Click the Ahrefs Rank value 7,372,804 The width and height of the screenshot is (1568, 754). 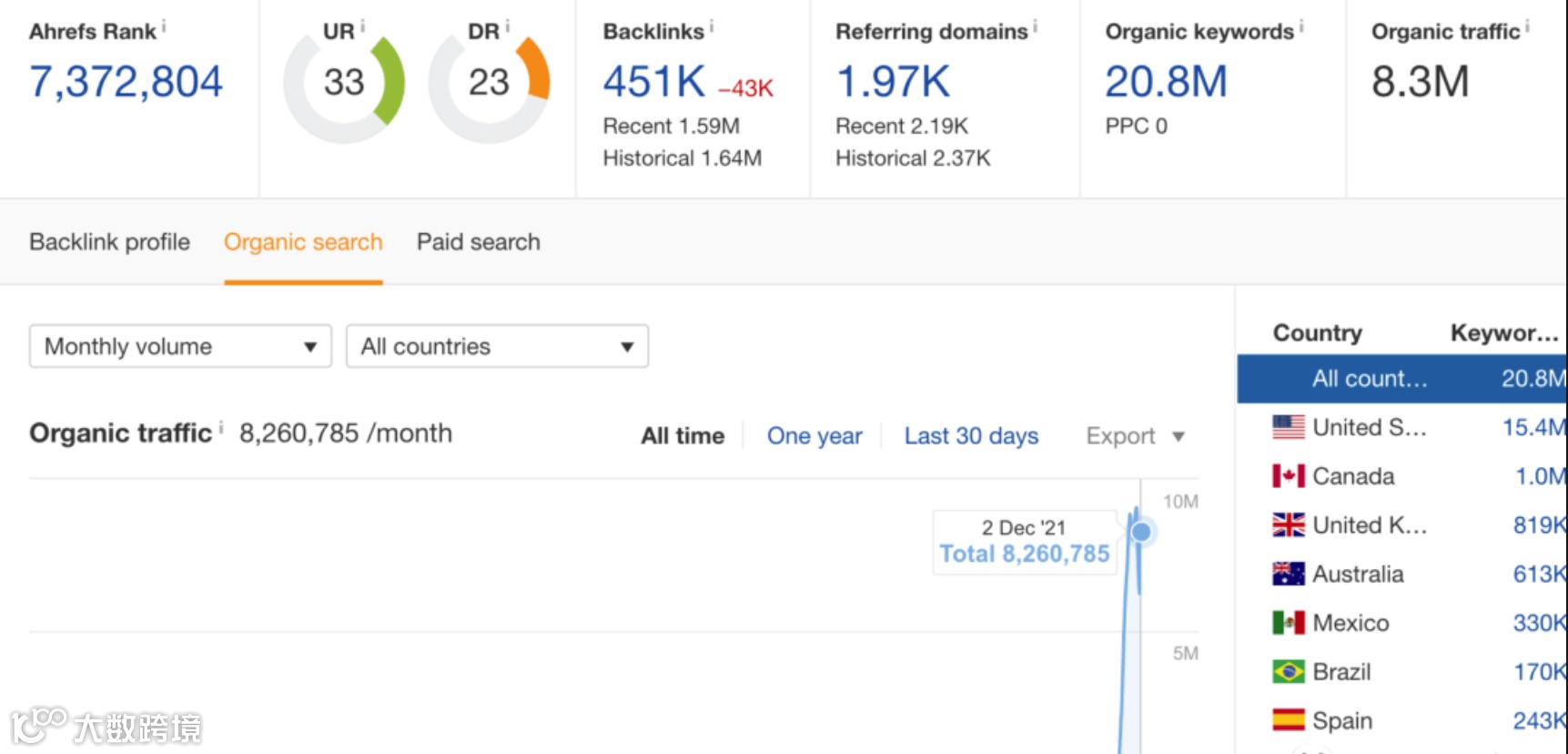126,82
